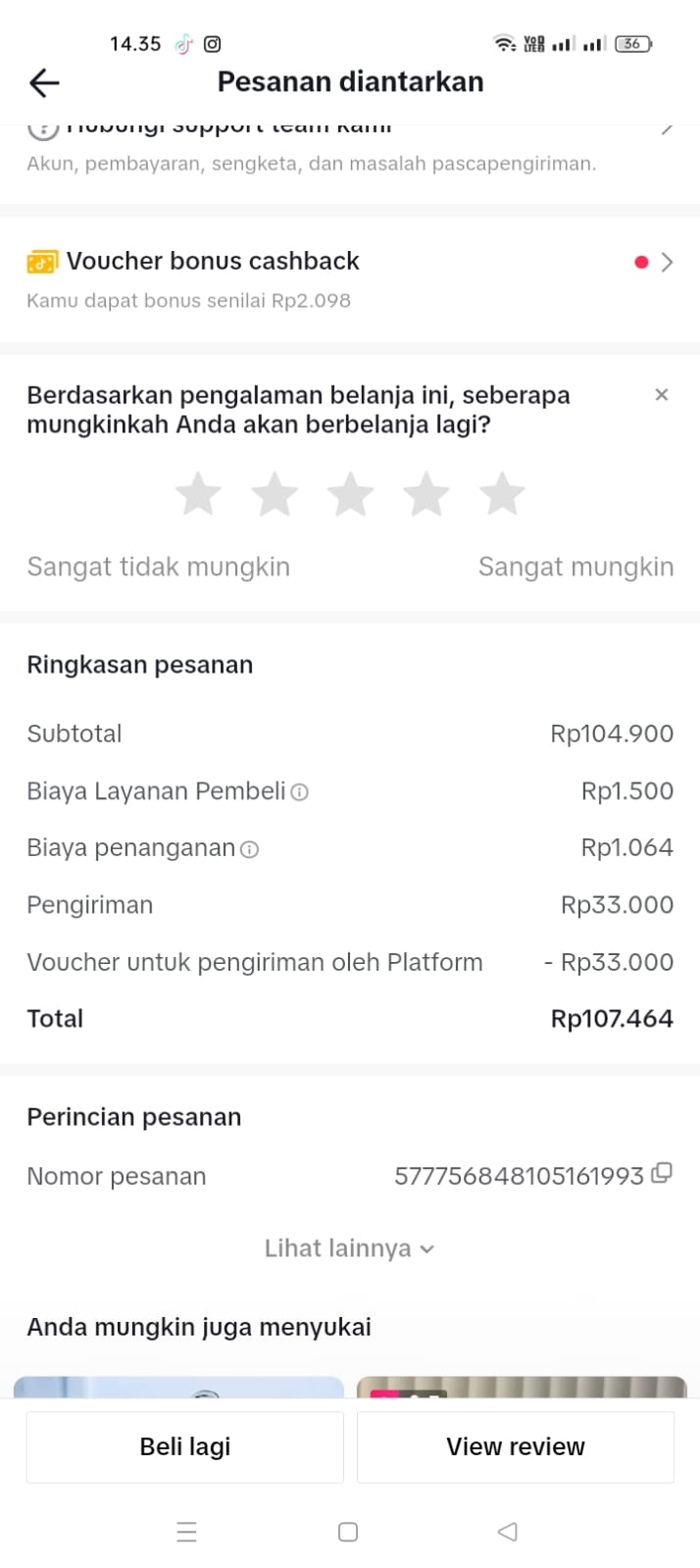Image resolution: width=700 pixels, height=1568 pixels.
Task: Tap the View review button
Action: coord(515,1446)
